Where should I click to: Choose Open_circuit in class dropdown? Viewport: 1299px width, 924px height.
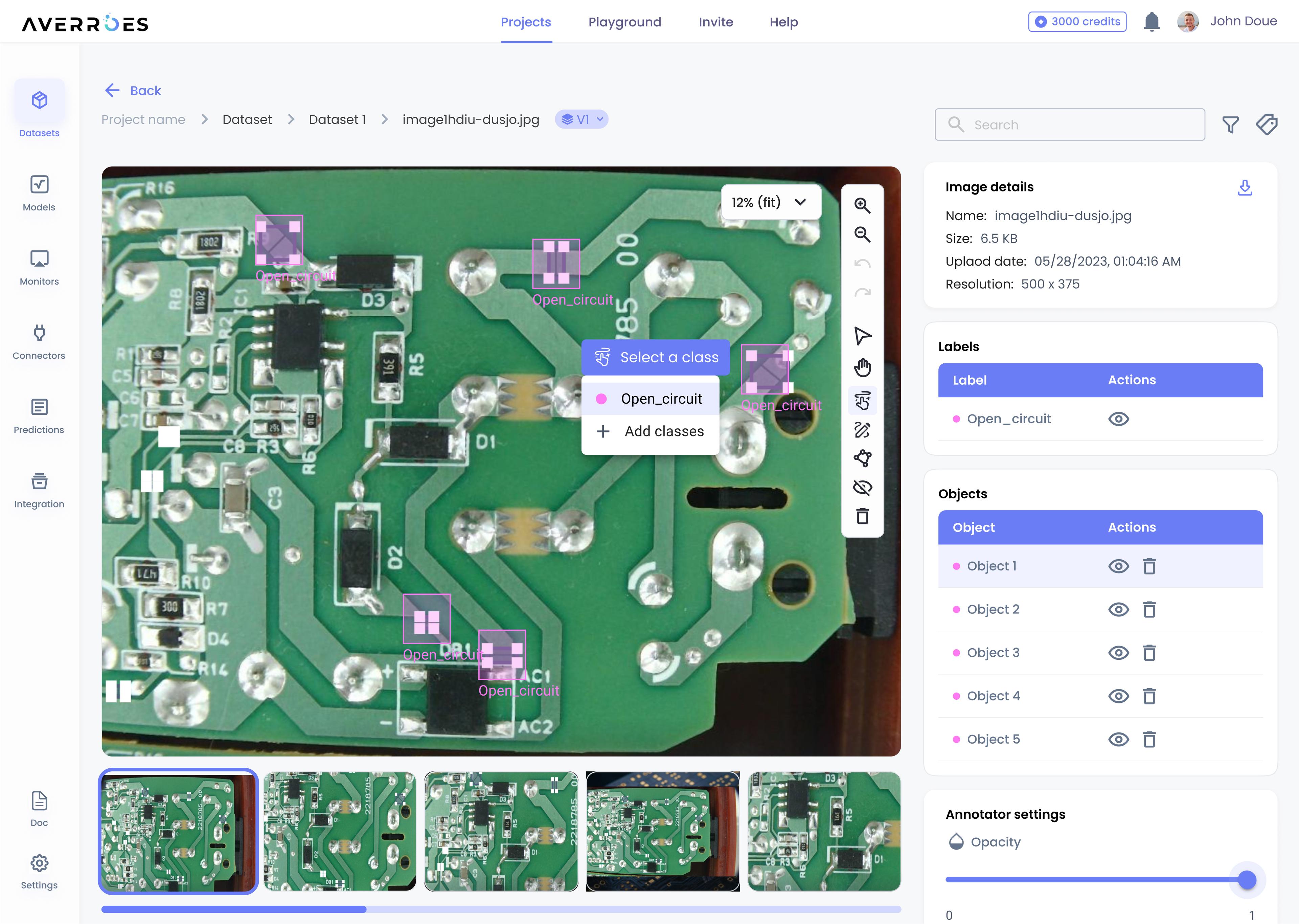pyautogui.click(x=661, y=399)
